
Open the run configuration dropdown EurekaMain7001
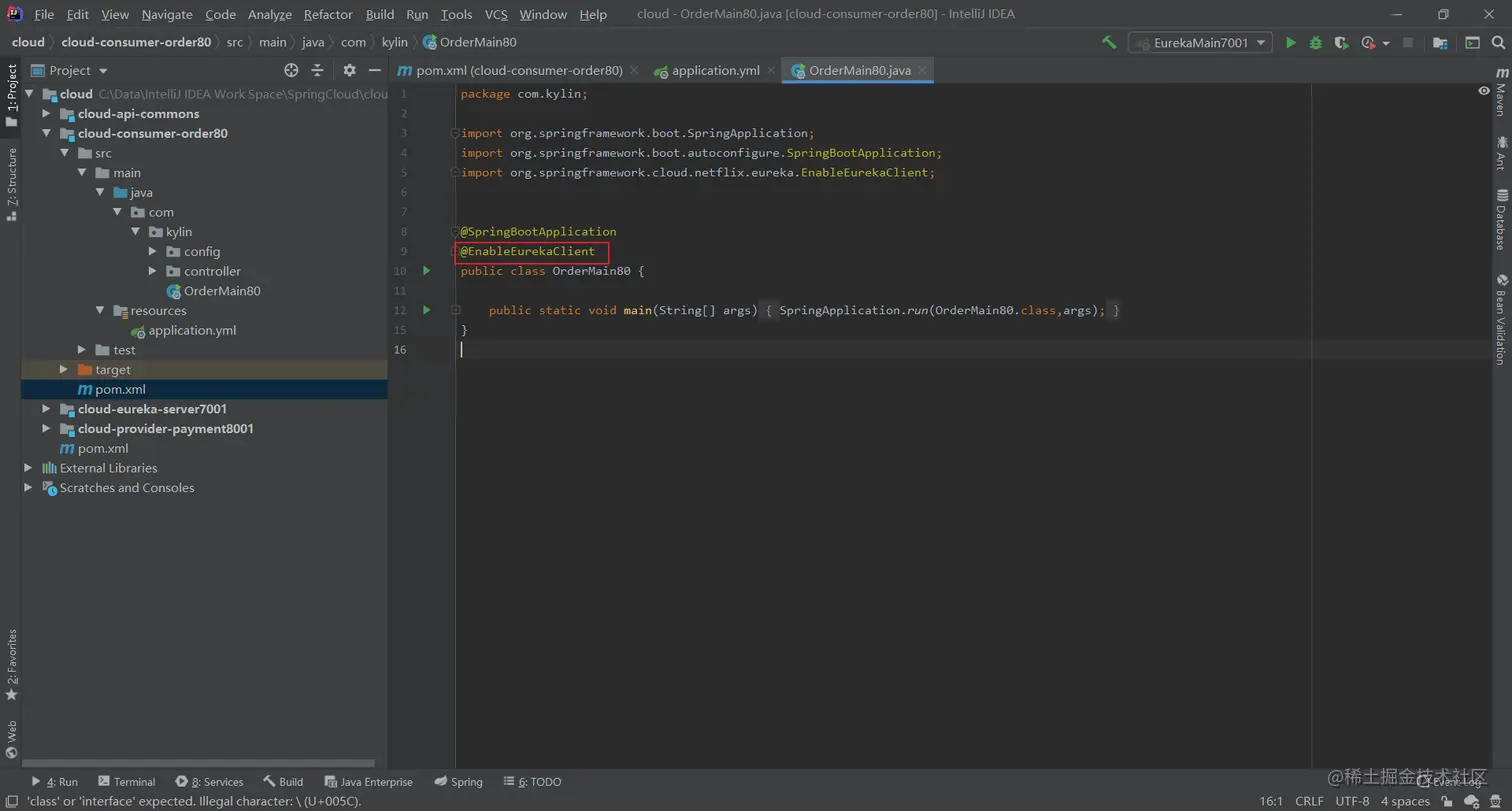pyautogui.click(x=1200, y=43)
